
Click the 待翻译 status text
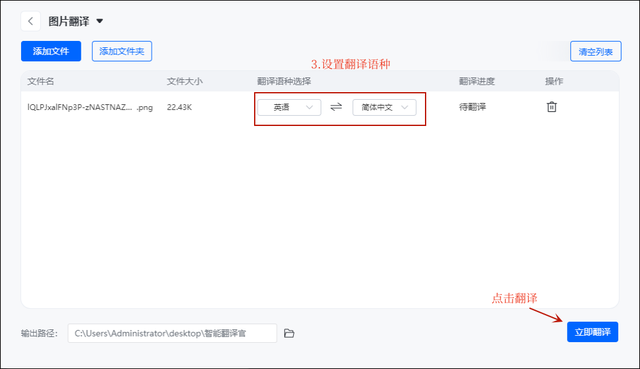pyautogui.click(x=472, y=107)
